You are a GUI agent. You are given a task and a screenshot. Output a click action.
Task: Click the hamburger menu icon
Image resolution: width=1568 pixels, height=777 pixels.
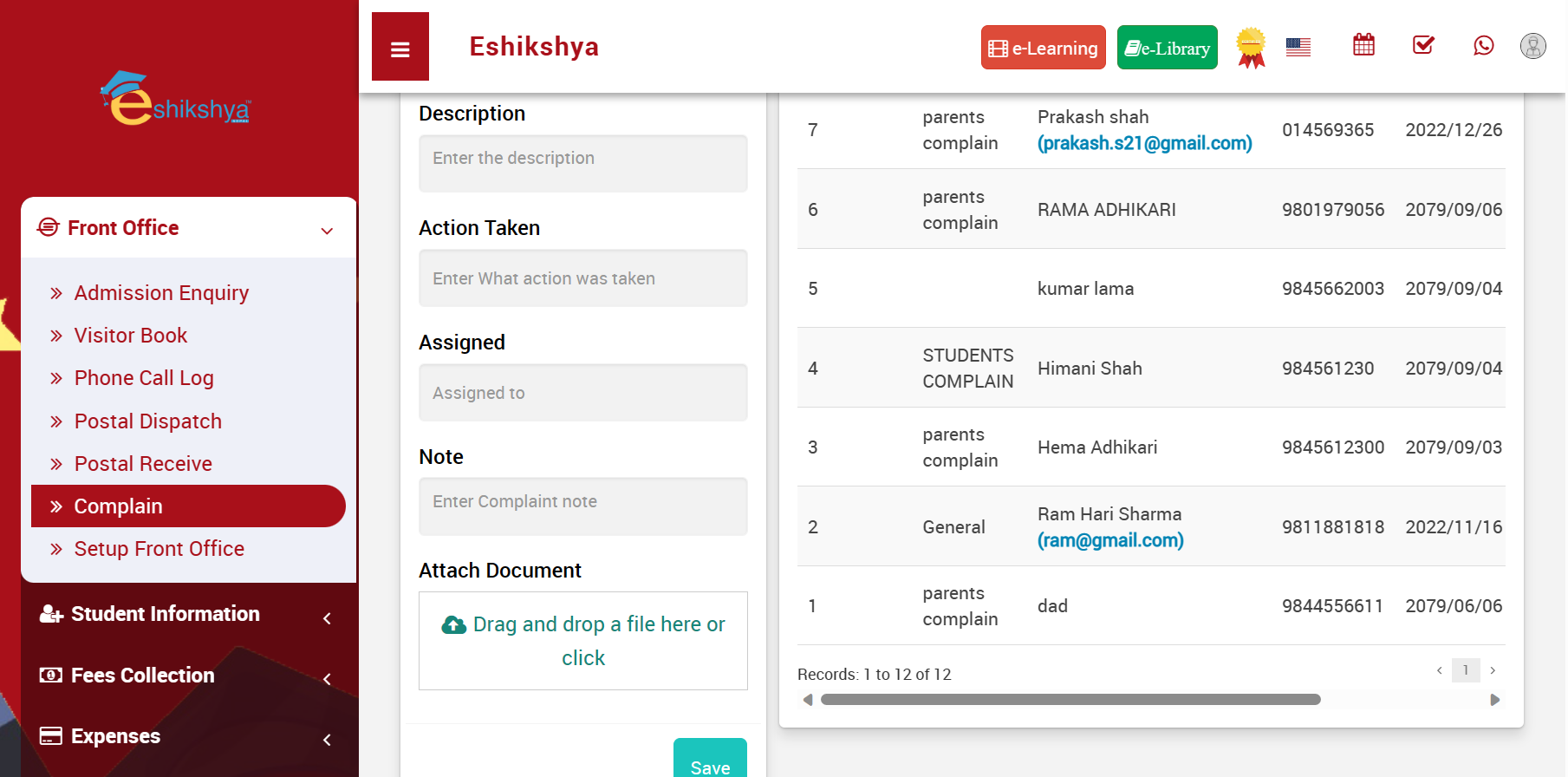[400, 48]
